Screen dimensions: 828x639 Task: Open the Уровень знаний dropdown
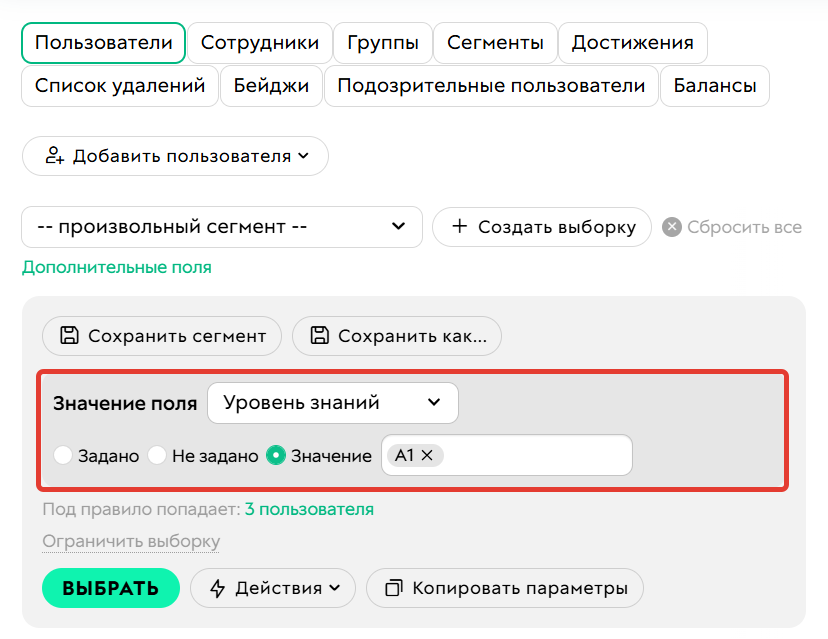tap(333, 402)
